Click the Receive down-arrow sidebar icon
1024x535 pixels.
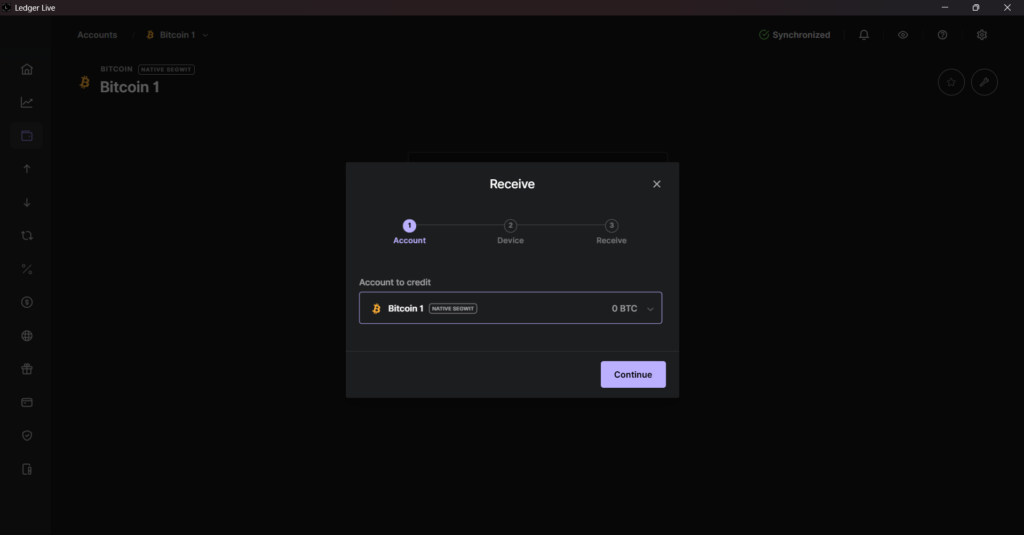pyautogui.click(x=27, y=202)
